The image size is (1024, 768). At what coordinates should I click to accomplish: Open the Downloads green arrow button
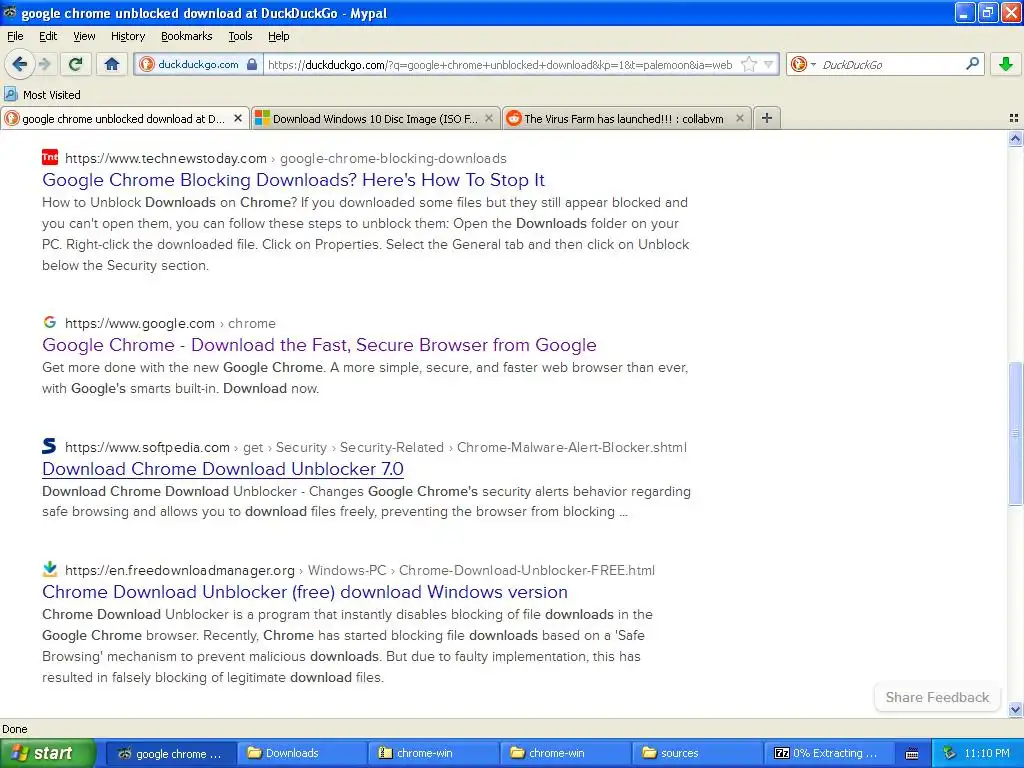coord(1006,64)
